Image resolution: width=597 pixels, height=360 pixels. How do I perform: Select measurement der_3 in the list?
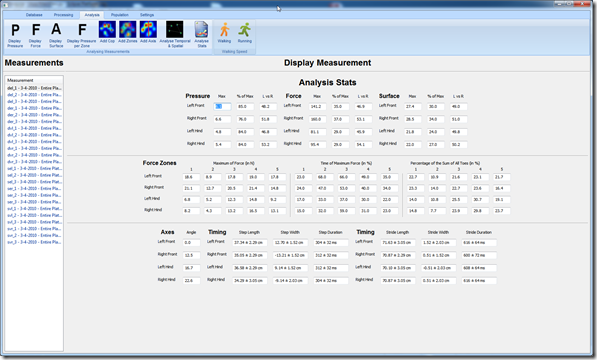pyautogui.click(x=34, y=121)
